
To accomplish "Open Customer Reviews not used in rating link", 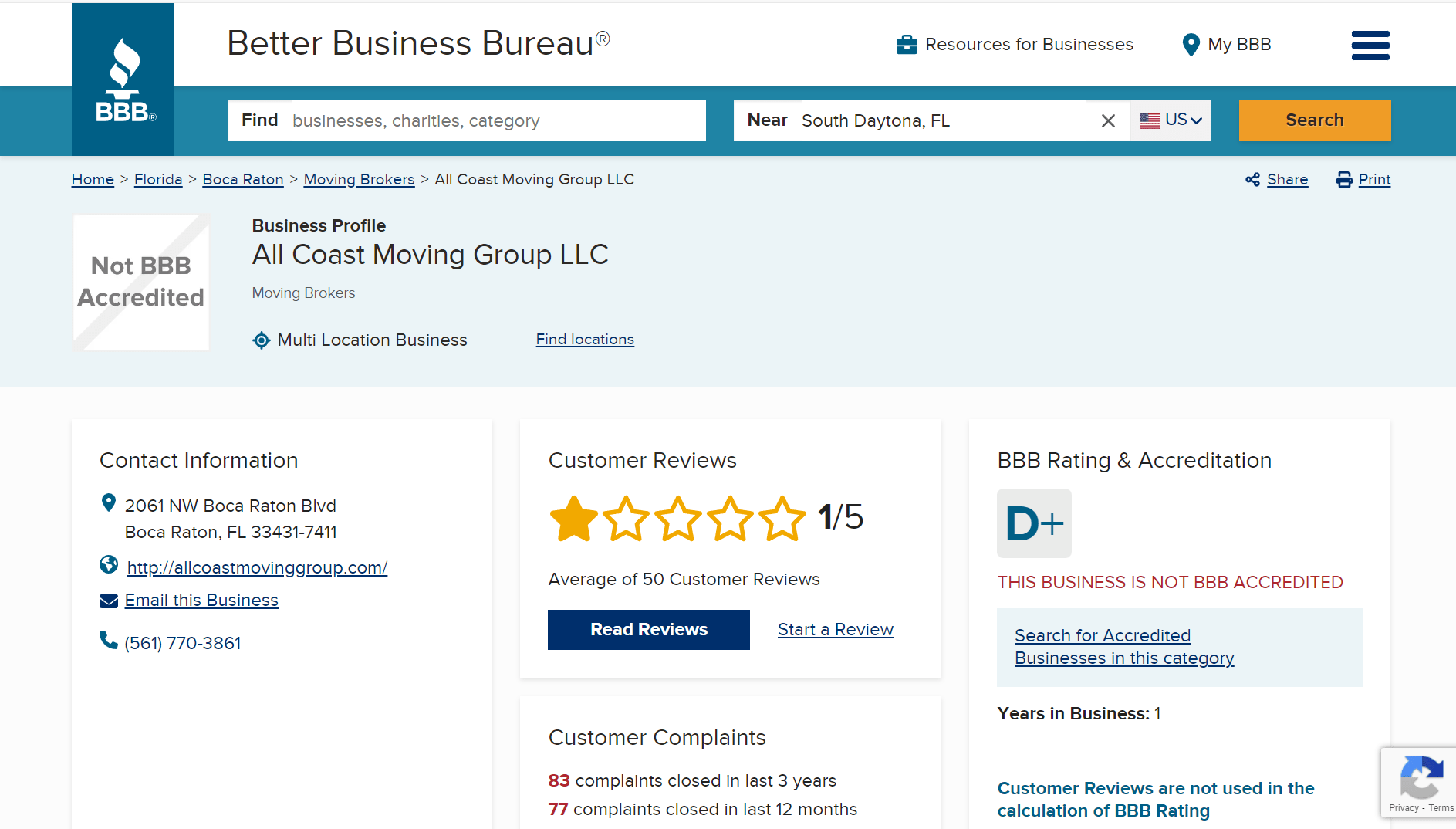I will [1155, 800].
